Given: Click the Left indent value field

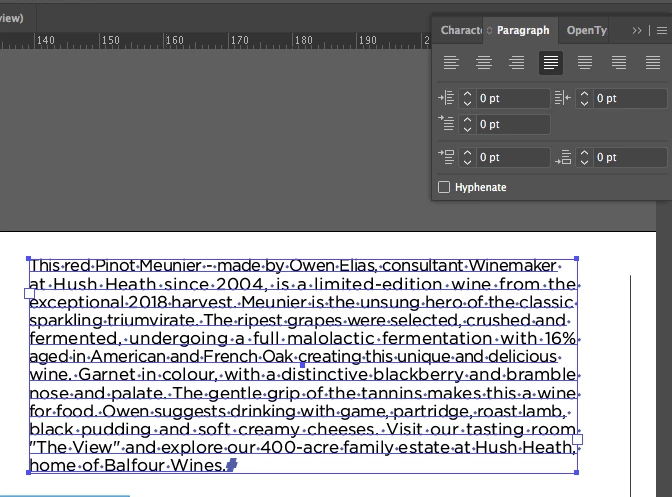Looking at the screenshot, I should tap(513, 99).
